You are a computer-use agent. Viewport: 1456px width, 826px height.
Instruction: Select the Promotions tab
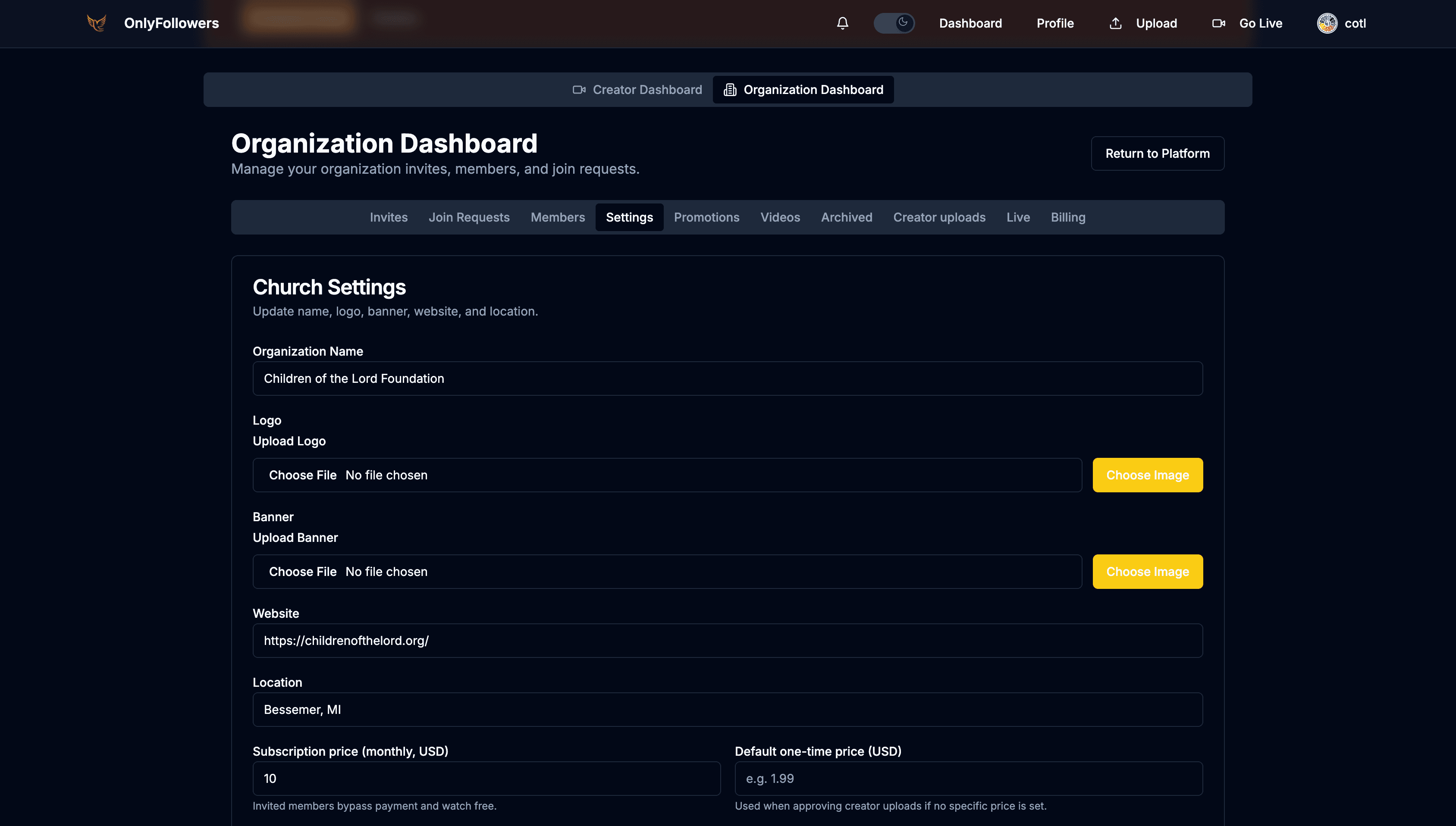(706, 217)
